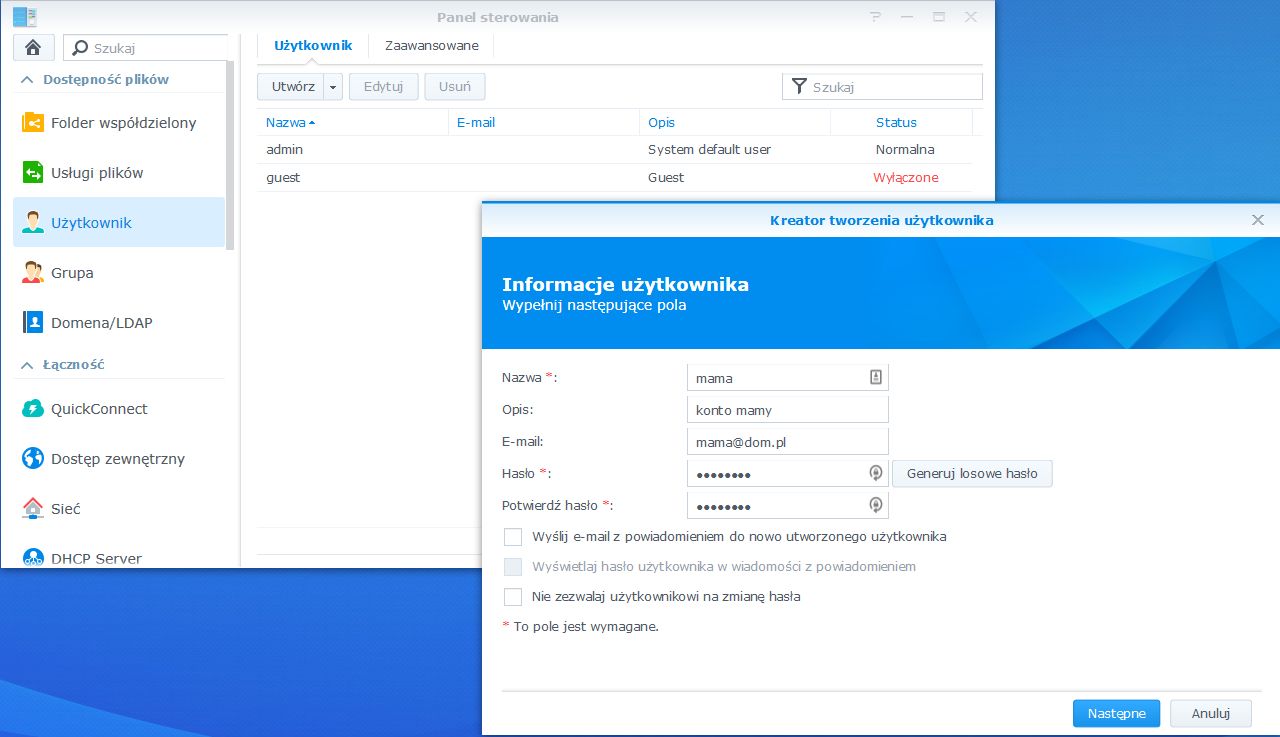Click the magnifier icon in sidebar search
This screenshot has width=1280, height=737.
(81, 47)
